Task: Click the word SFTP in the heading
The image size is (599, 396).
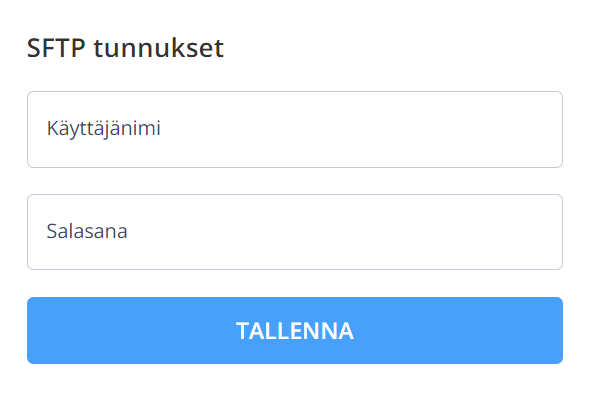Action: point(56,48)
